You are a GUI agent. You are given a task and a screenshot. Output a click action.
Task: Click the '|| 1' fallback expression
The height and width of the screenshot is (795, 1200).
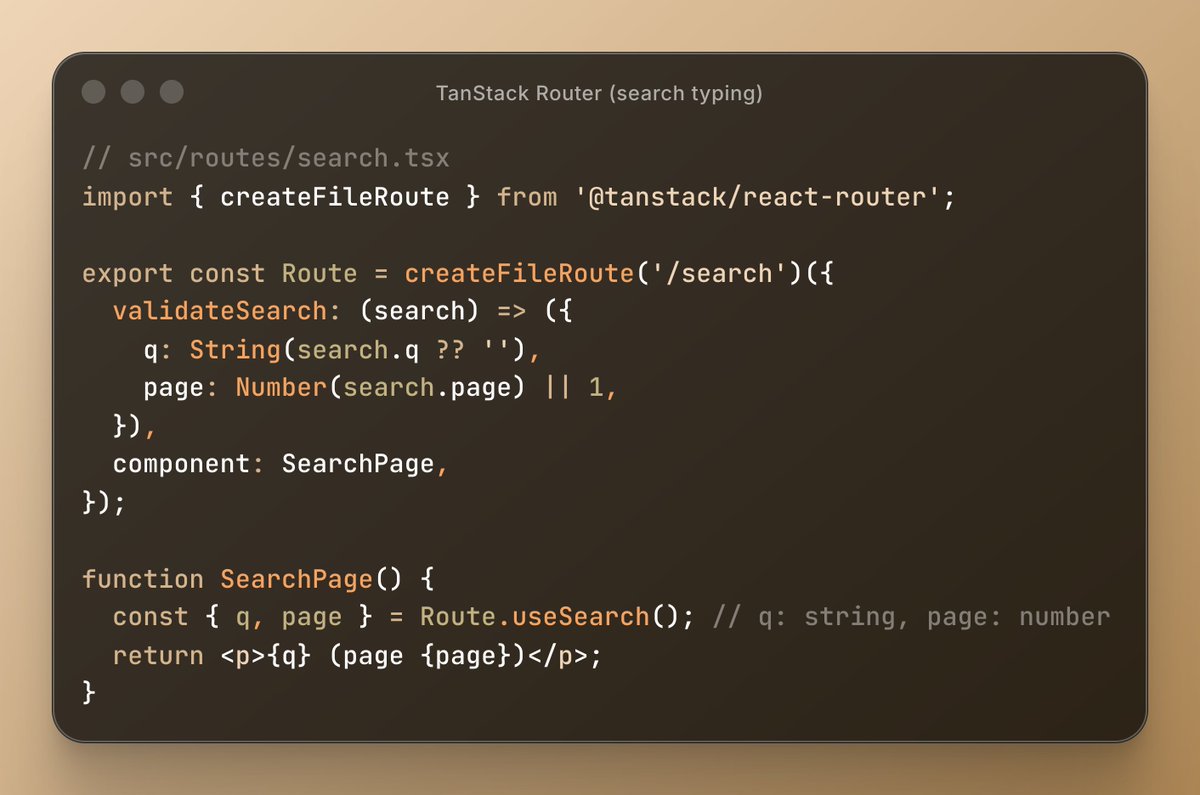(x=573, y=387)
